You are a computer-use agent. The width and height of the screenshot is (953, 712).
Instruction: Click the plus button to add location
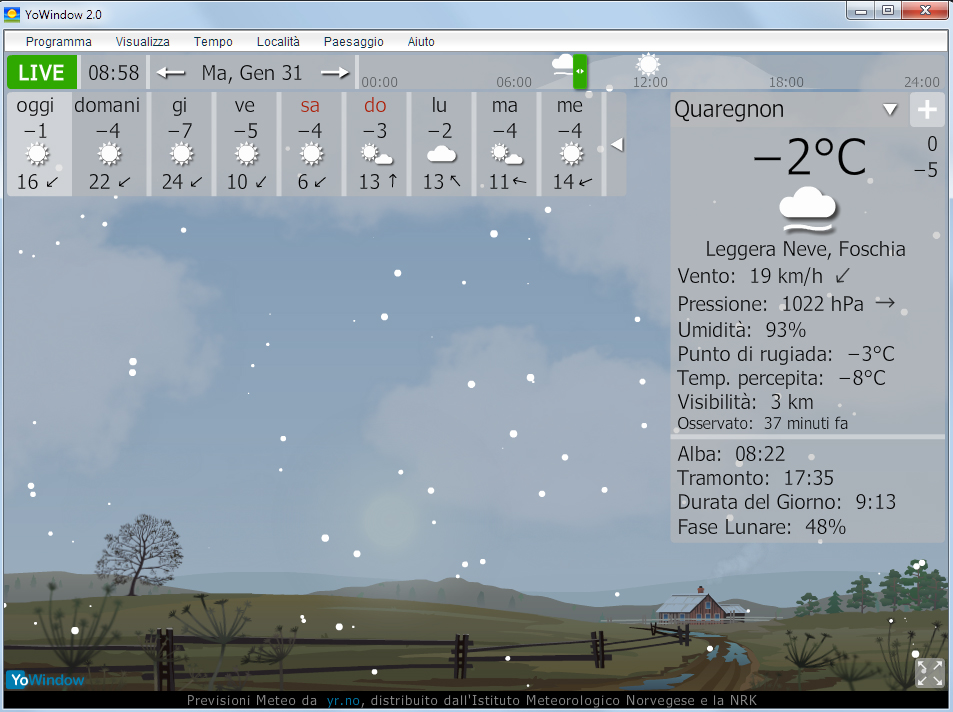point(927,110)
